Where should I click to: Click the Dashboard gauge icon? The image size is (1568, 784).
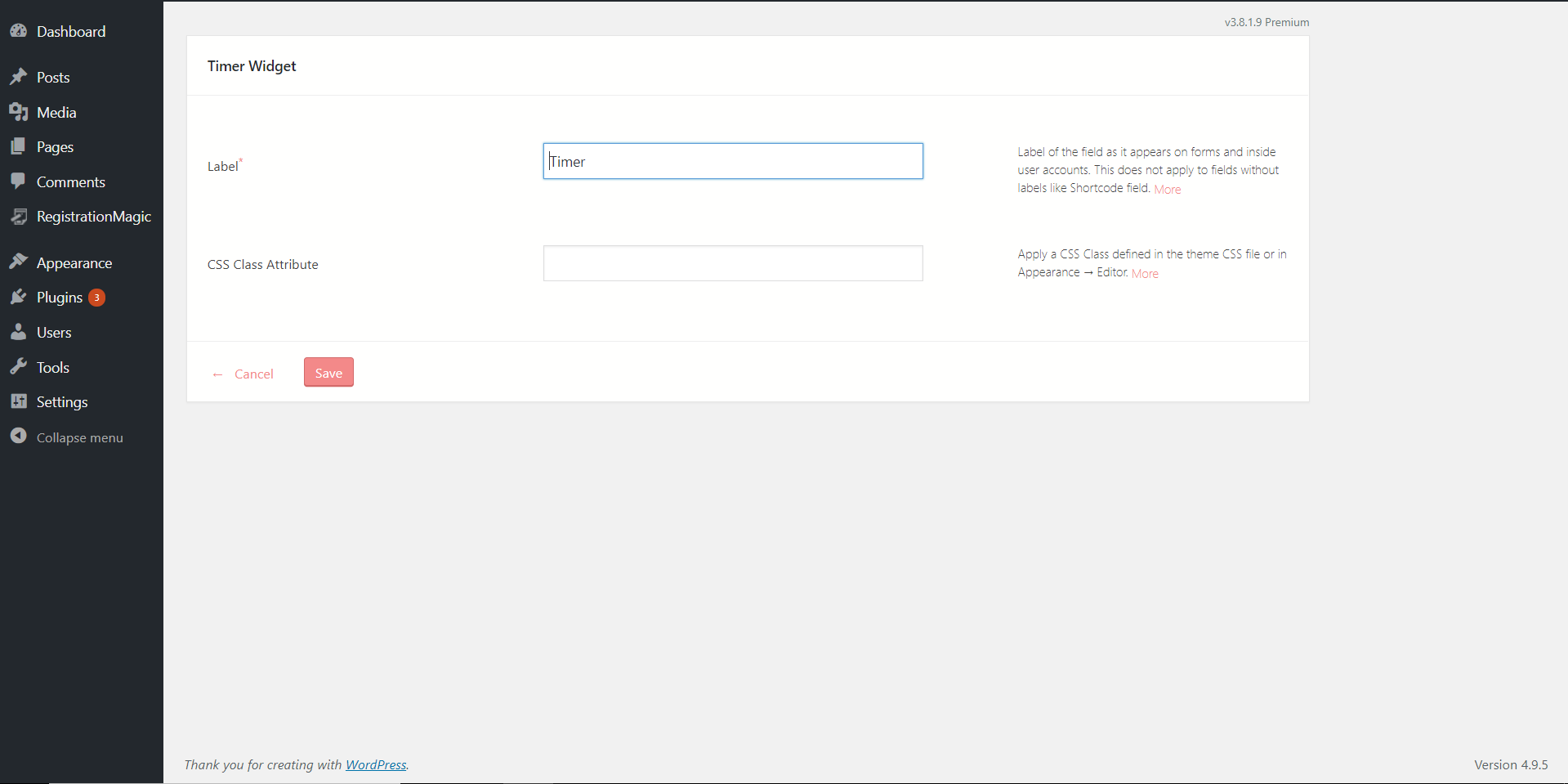pyautogui.click(x=19, y=31)
